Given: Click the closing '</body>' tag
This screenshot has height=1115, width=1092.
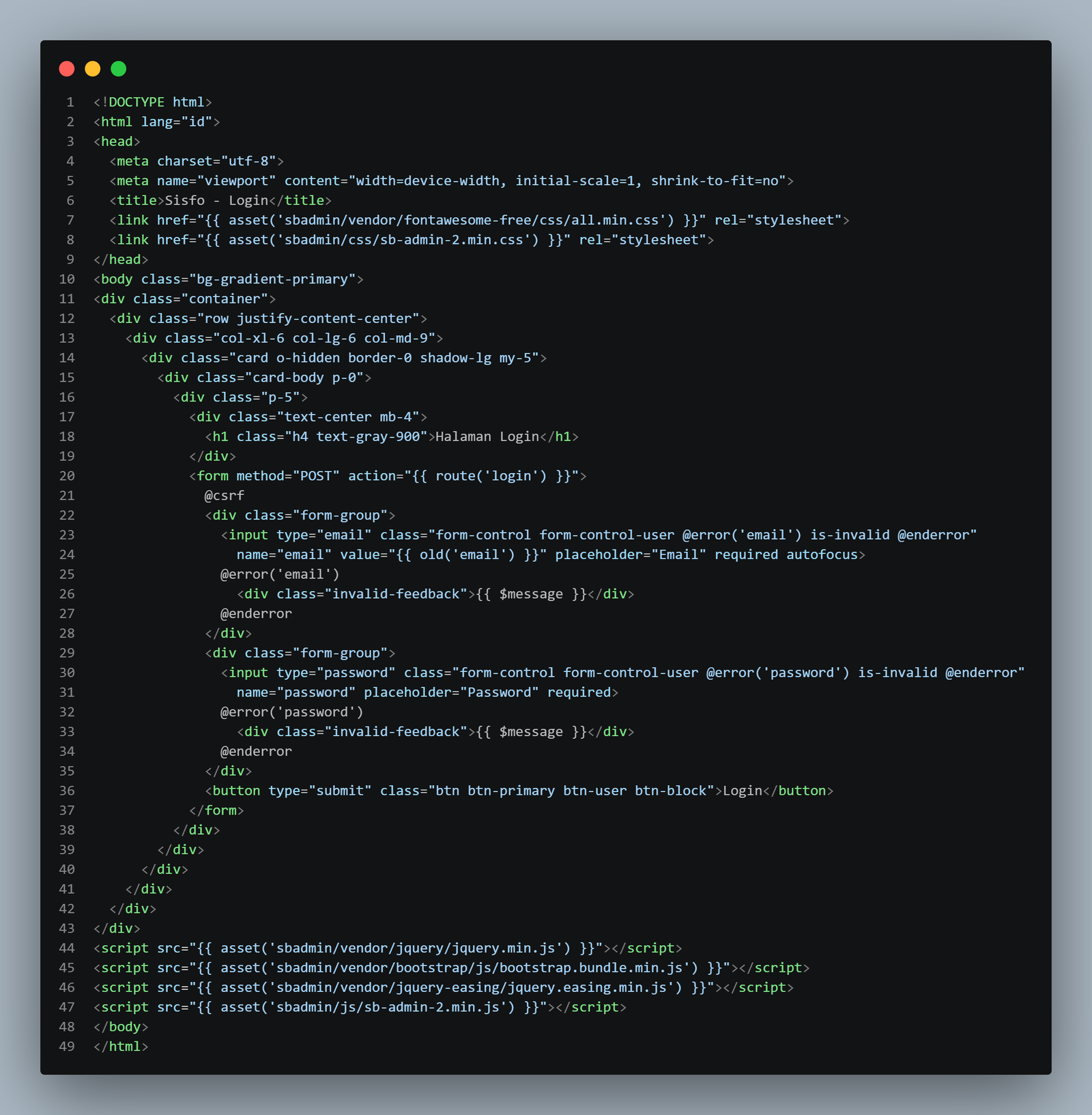Looking at the screenshot, I should pos(121,1028).
